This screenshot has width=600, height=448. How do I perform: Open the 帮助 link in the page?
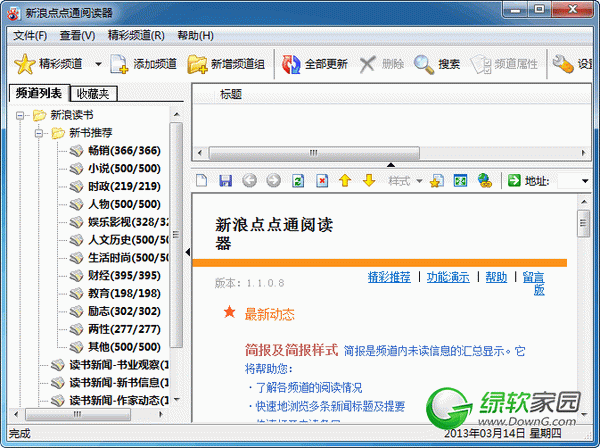click(496, 277)
